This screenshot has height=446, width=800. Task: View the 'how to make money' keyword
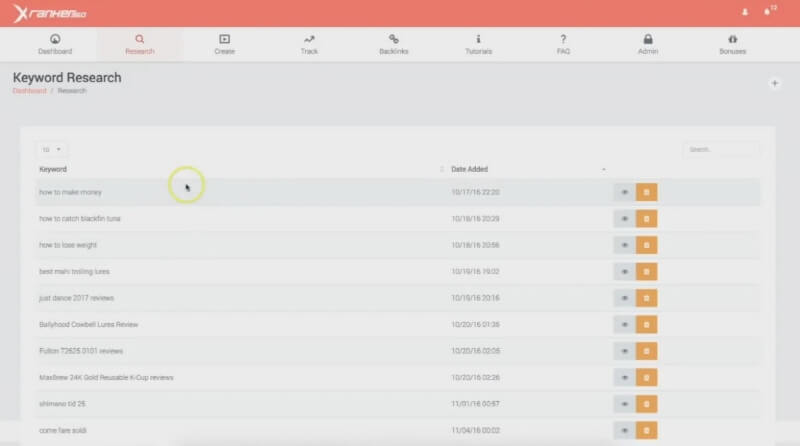click(624, 192)
